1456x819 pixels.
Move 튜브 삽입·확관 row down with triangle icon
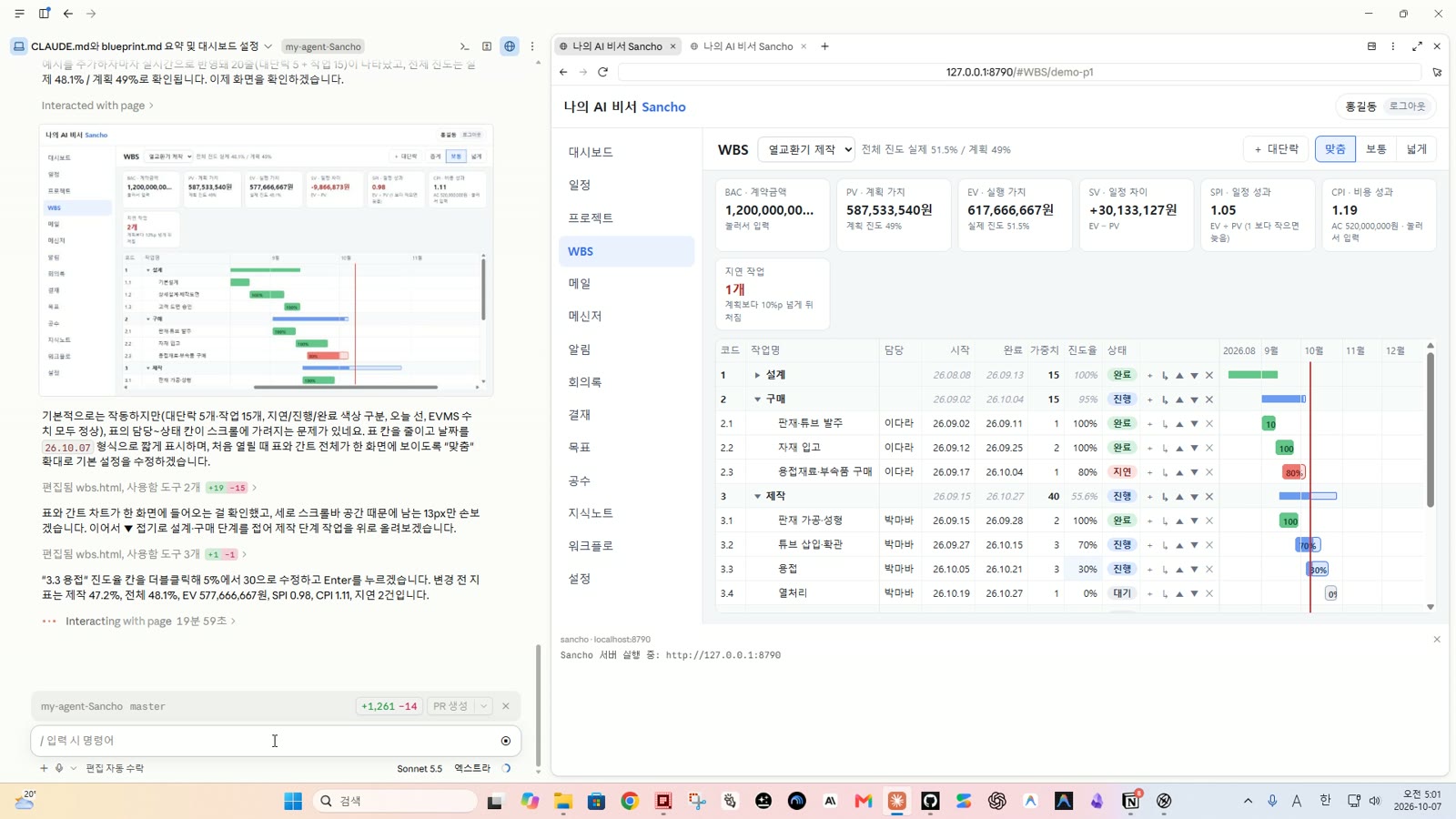point(1194,545)
